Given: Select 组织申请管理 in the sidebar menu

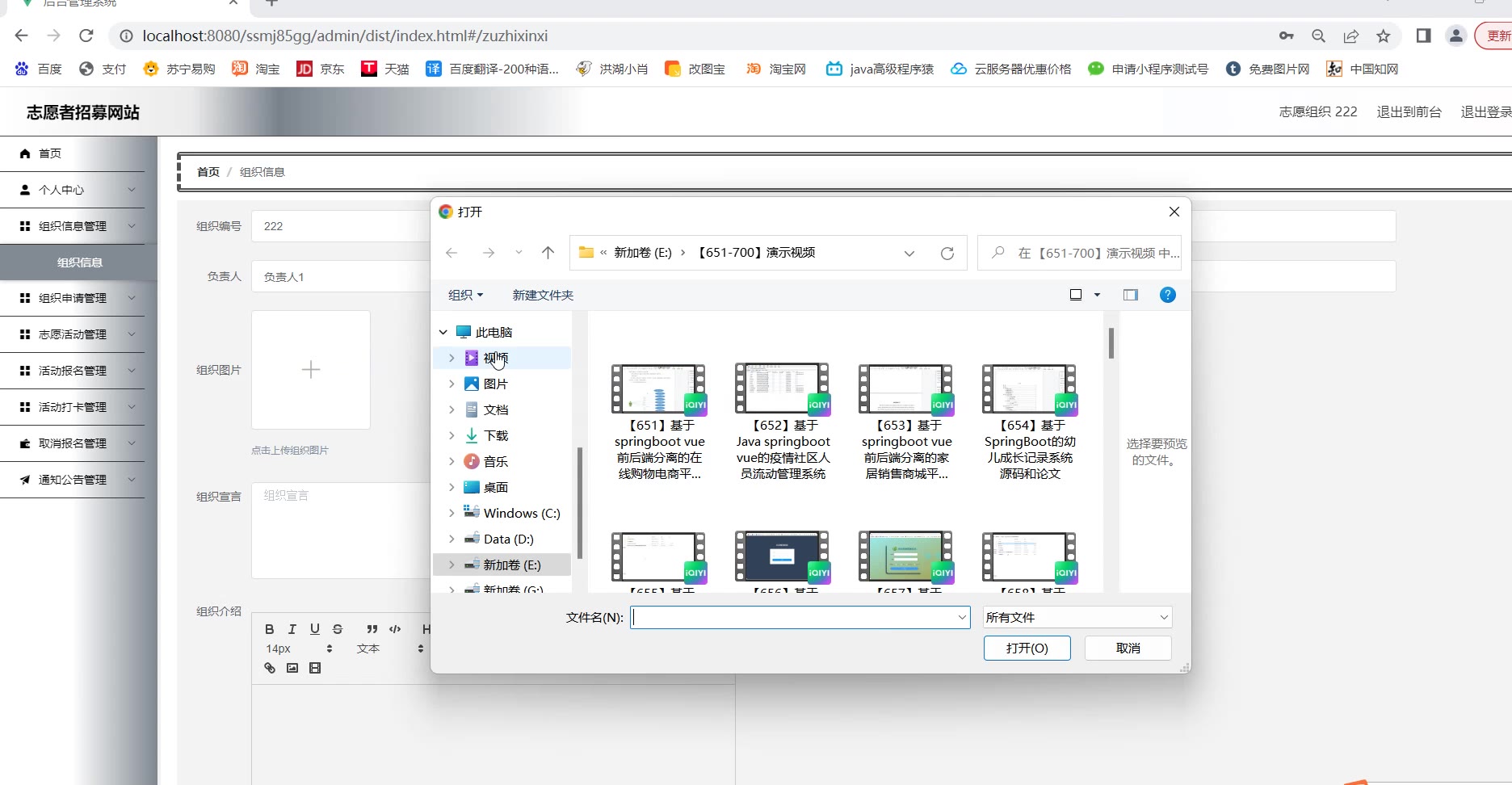Looking at the screenshot, I should (x=73, y=298).
